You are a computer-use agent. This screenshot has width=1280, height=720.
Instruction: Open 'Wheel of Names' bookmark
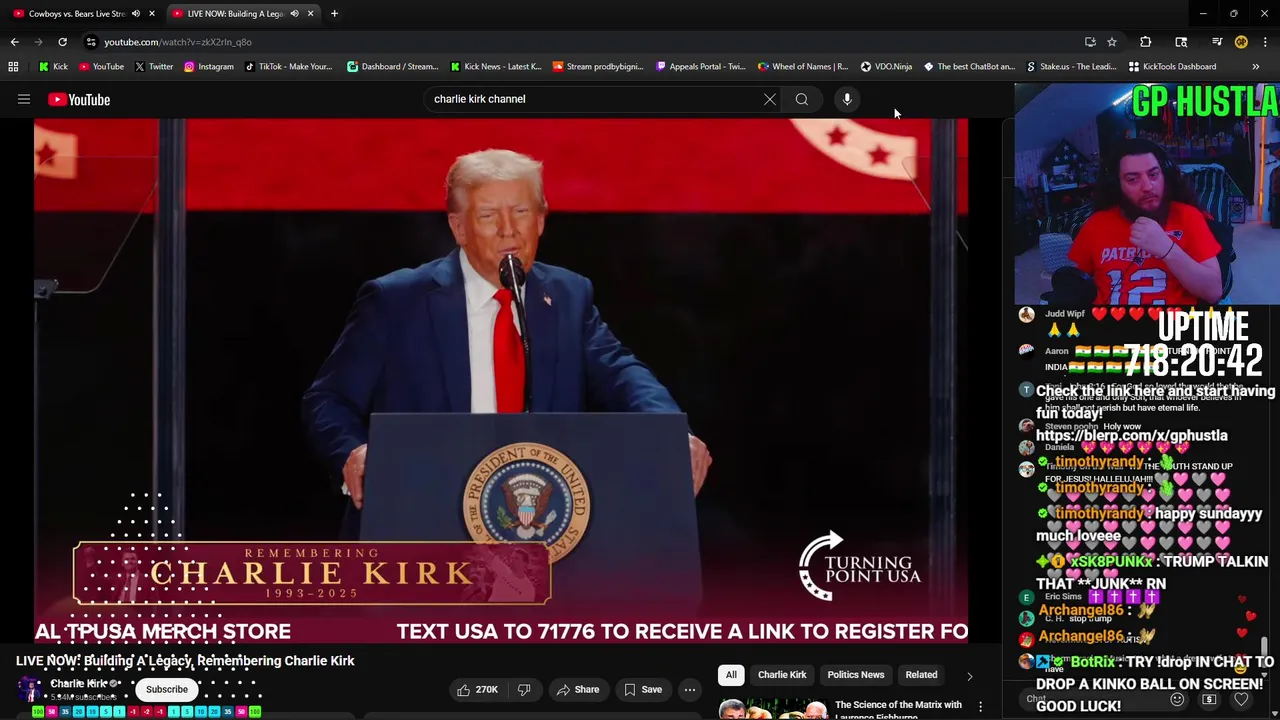[803, 66]
